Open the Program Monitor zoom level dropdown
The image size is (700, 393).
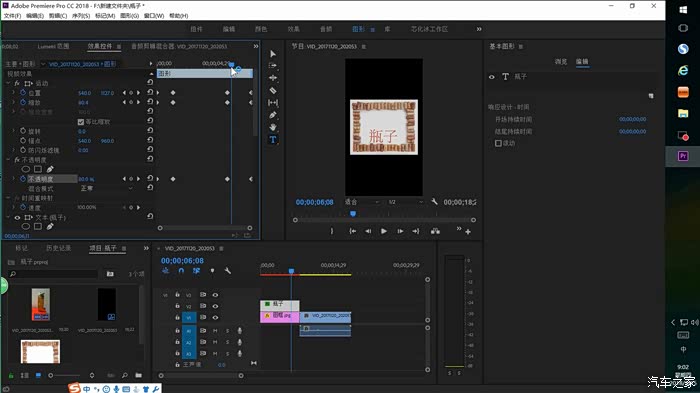pos(362,202)
